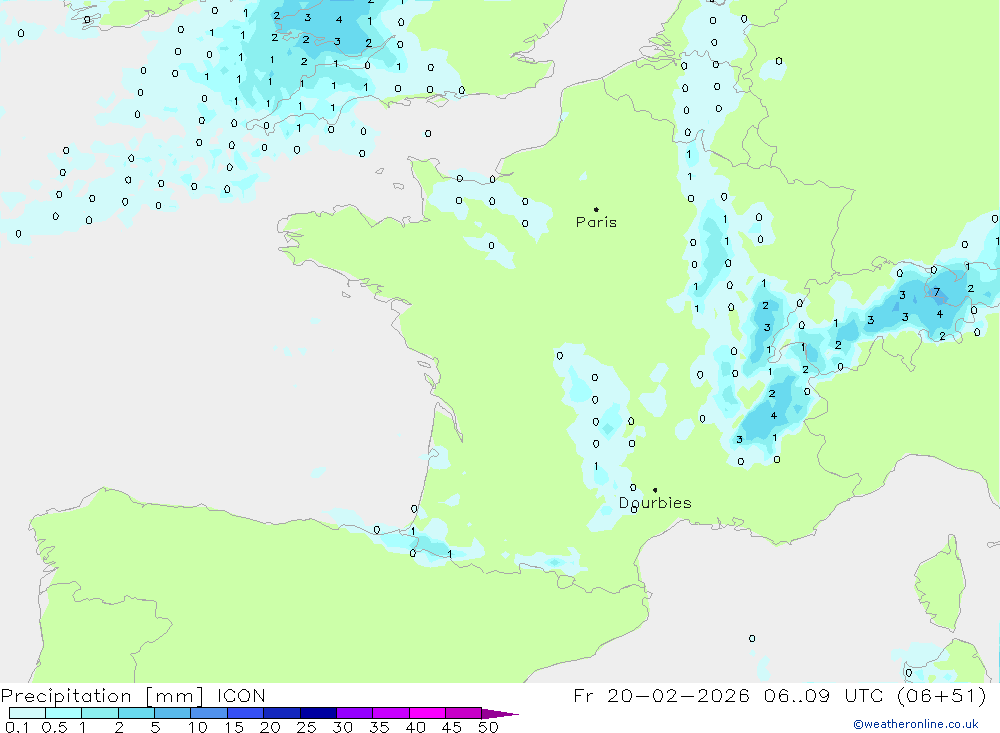This screenshot has width=1000, height=733.
Task: Pick the 10–15 mm legend color swatch
Action: pos(209,713)
